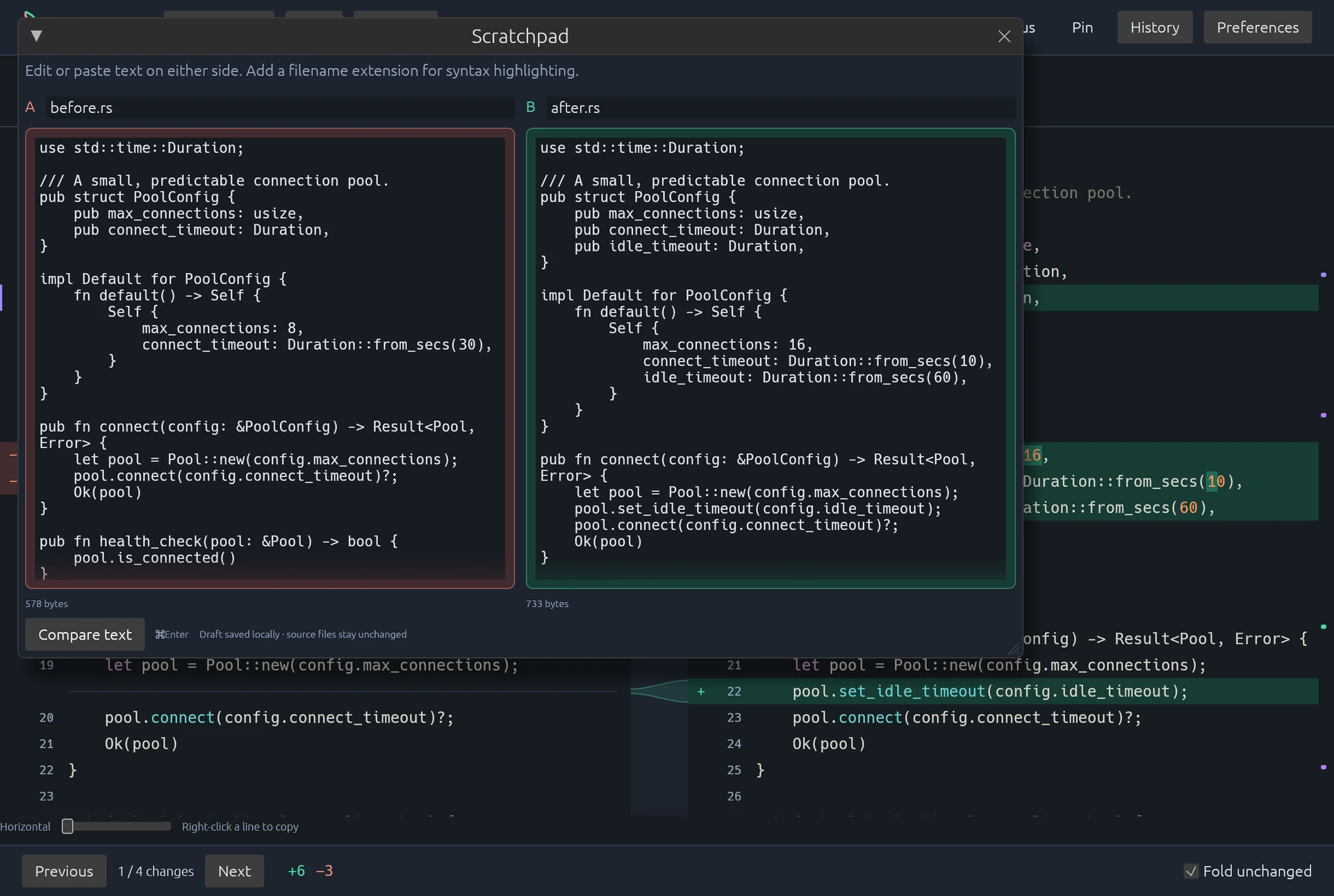Click the Horizontal scroll slider handle

67,826
